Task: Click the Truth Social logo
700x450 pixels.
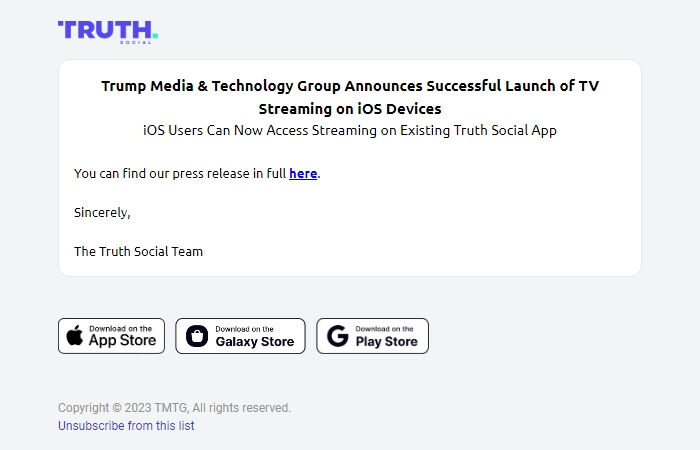Action: [108, 32]
